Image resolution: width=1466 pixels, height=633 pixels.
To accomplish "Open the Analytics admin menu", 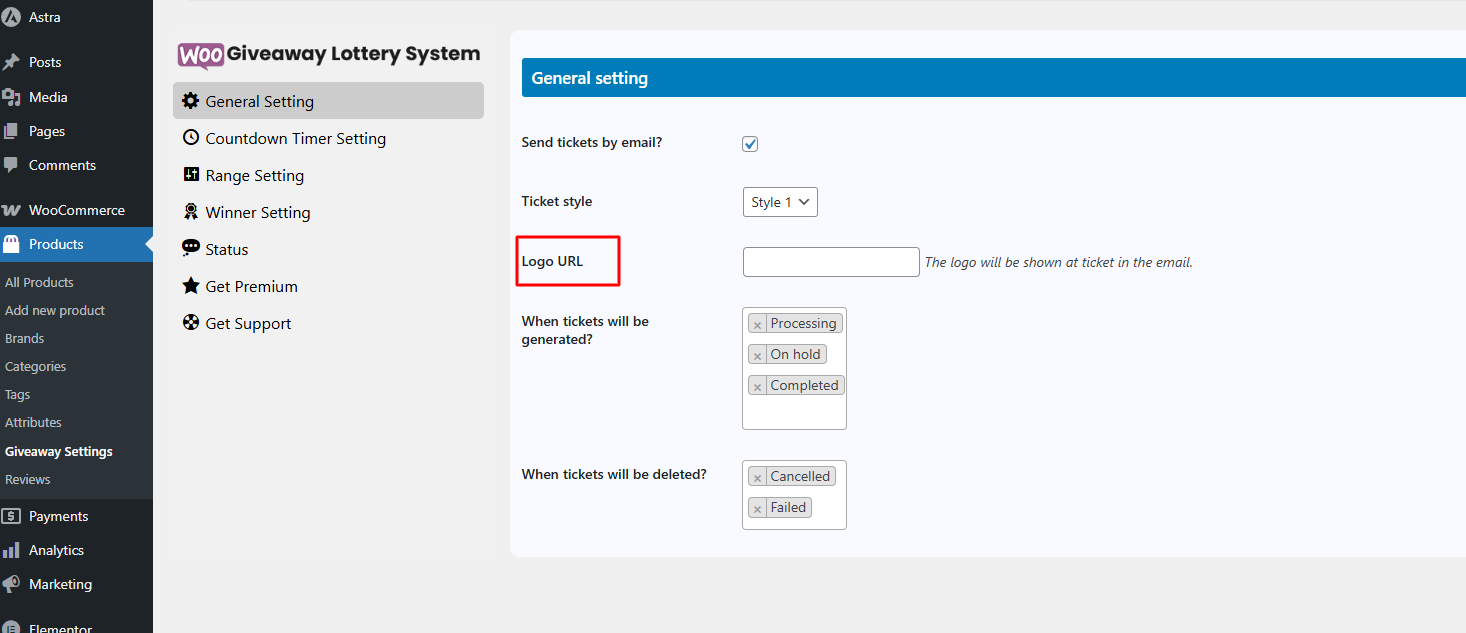I will pos(56,550).
